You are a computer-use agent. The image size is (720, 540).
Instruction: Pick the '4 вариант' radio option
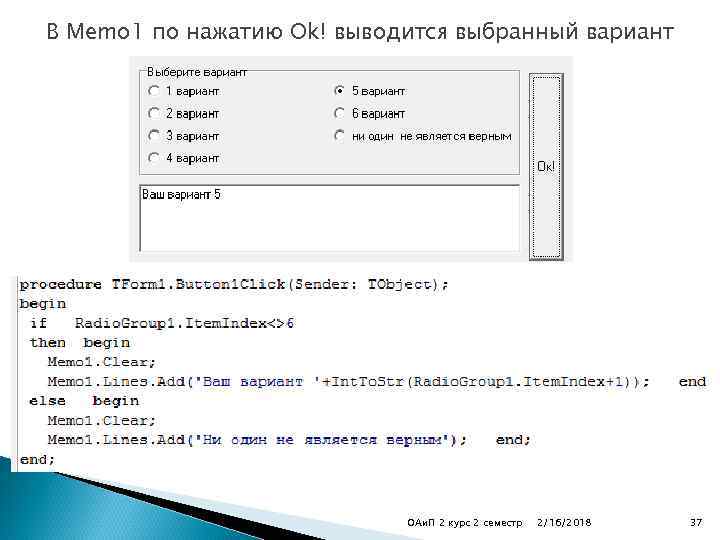click(154, 158)
